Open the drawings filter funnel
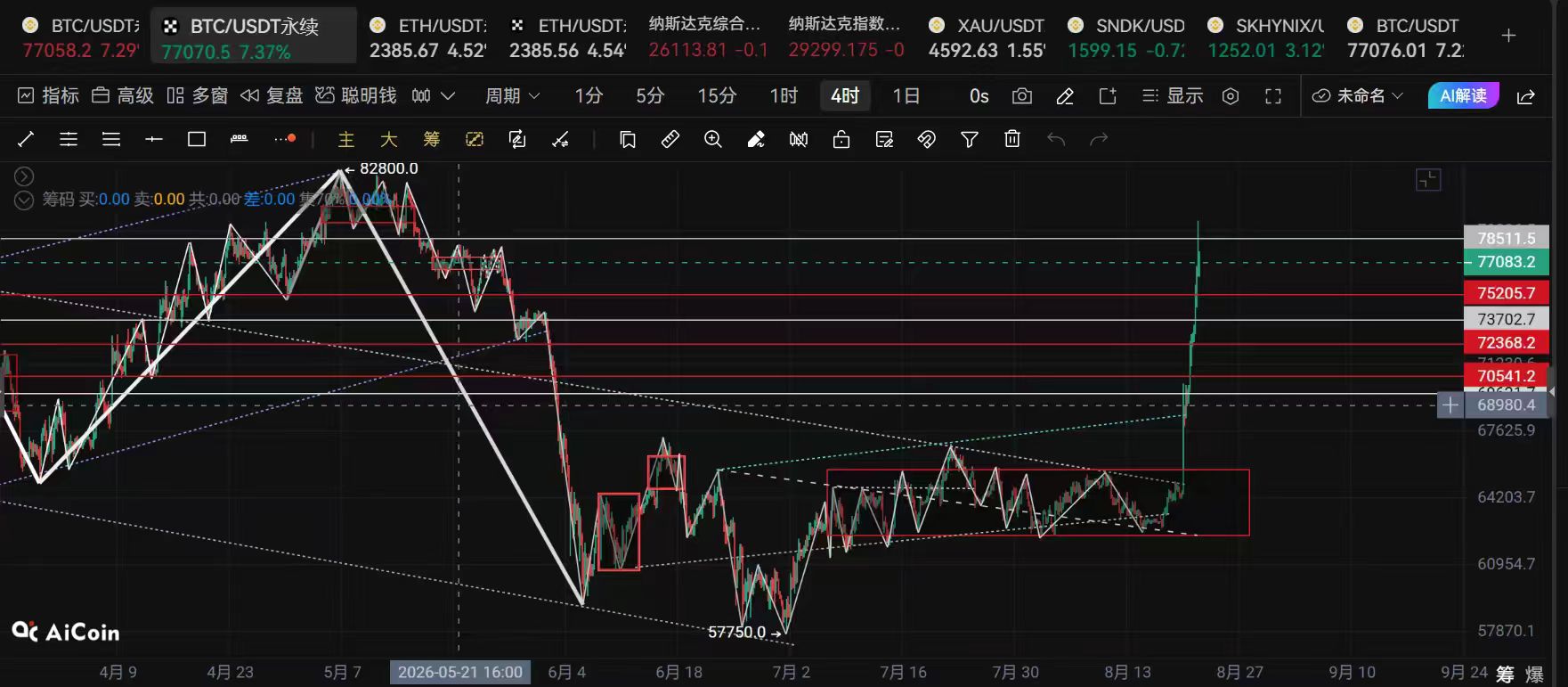Viewport: 1568px width, 687px height. tap(970, 139)
